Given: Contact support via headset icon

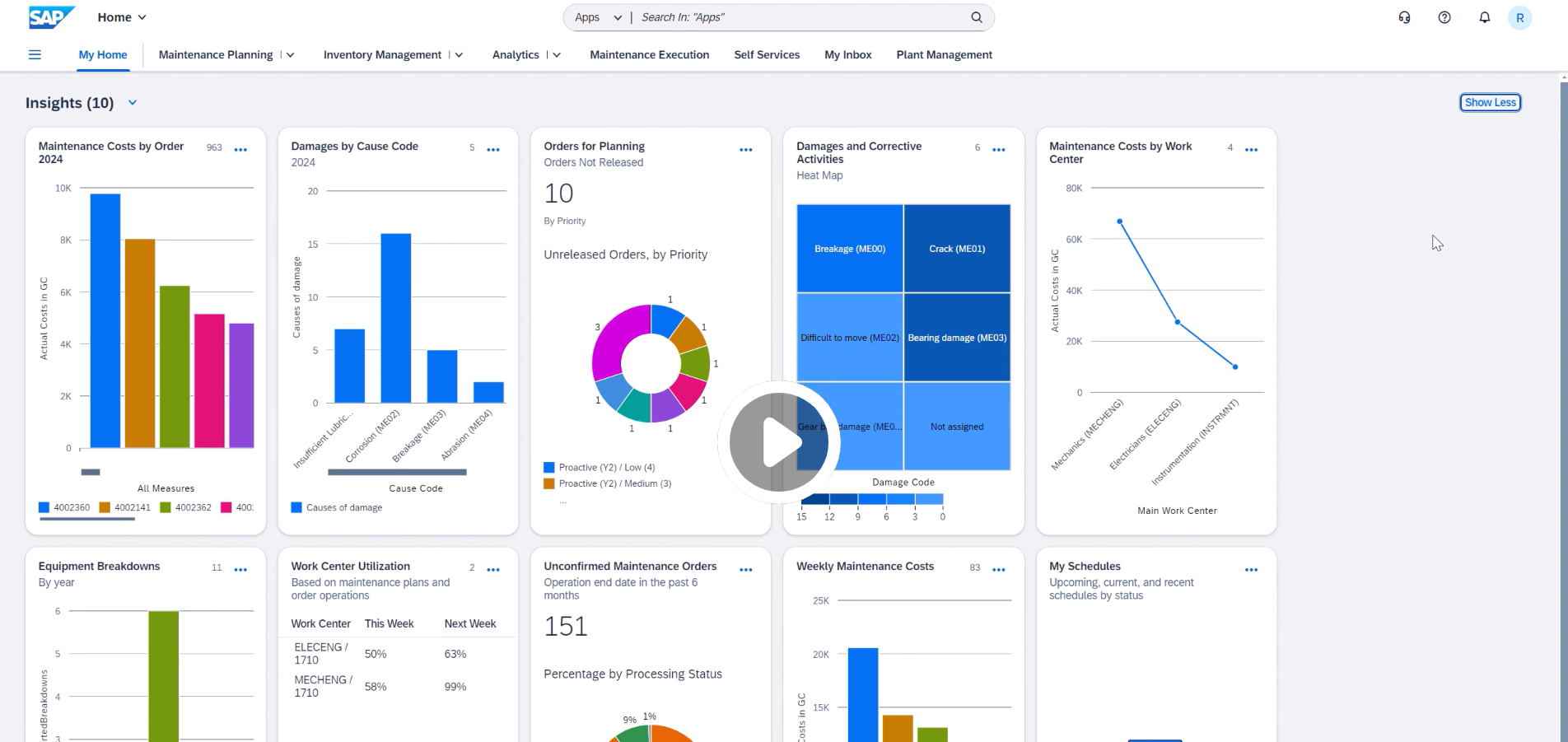Looking at the screenshot, I should coord(1404,17).
